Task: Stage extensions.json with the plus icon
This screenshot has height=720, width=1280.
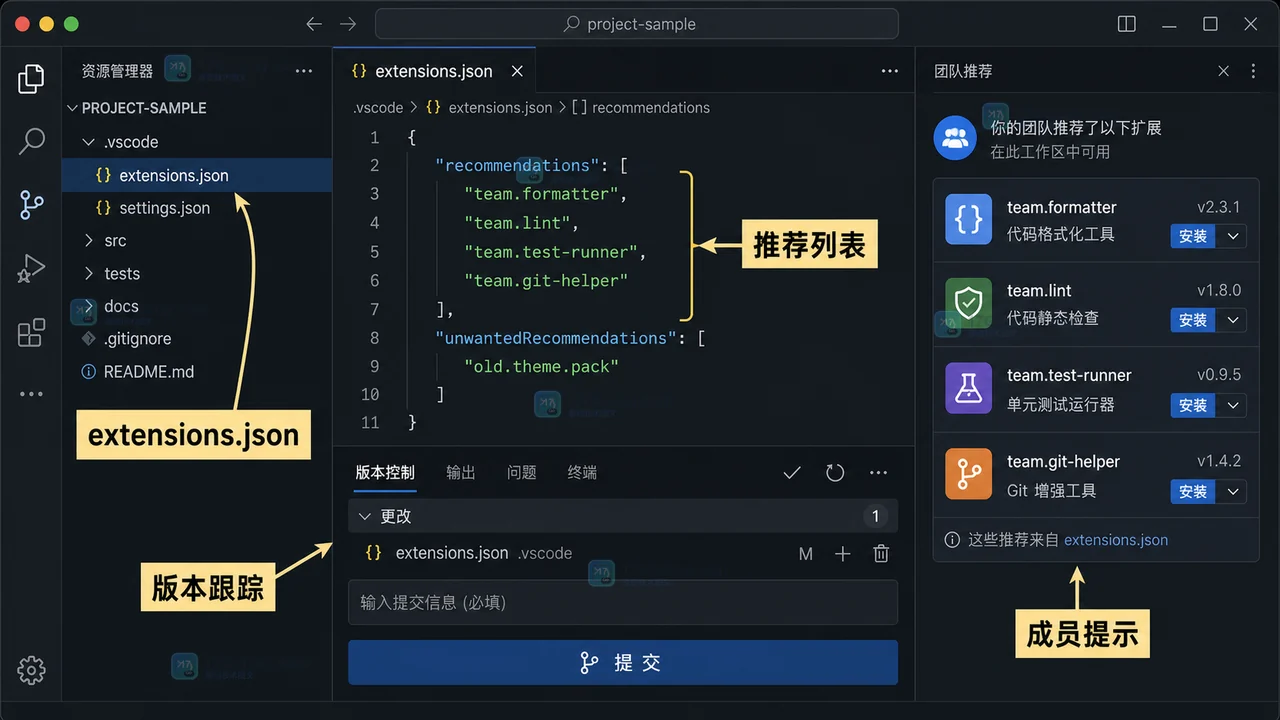Action: [843, 553]
